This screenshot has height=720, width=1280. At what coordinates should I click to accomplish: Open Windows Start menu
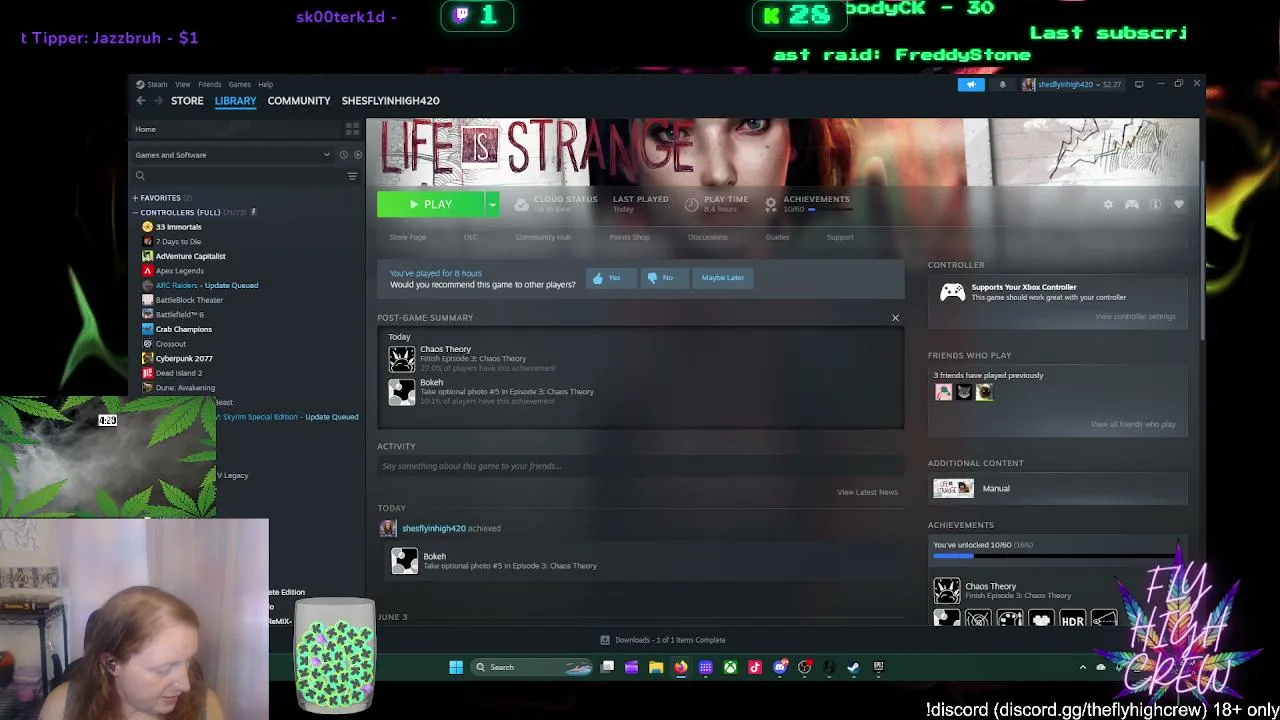point(456,667)
